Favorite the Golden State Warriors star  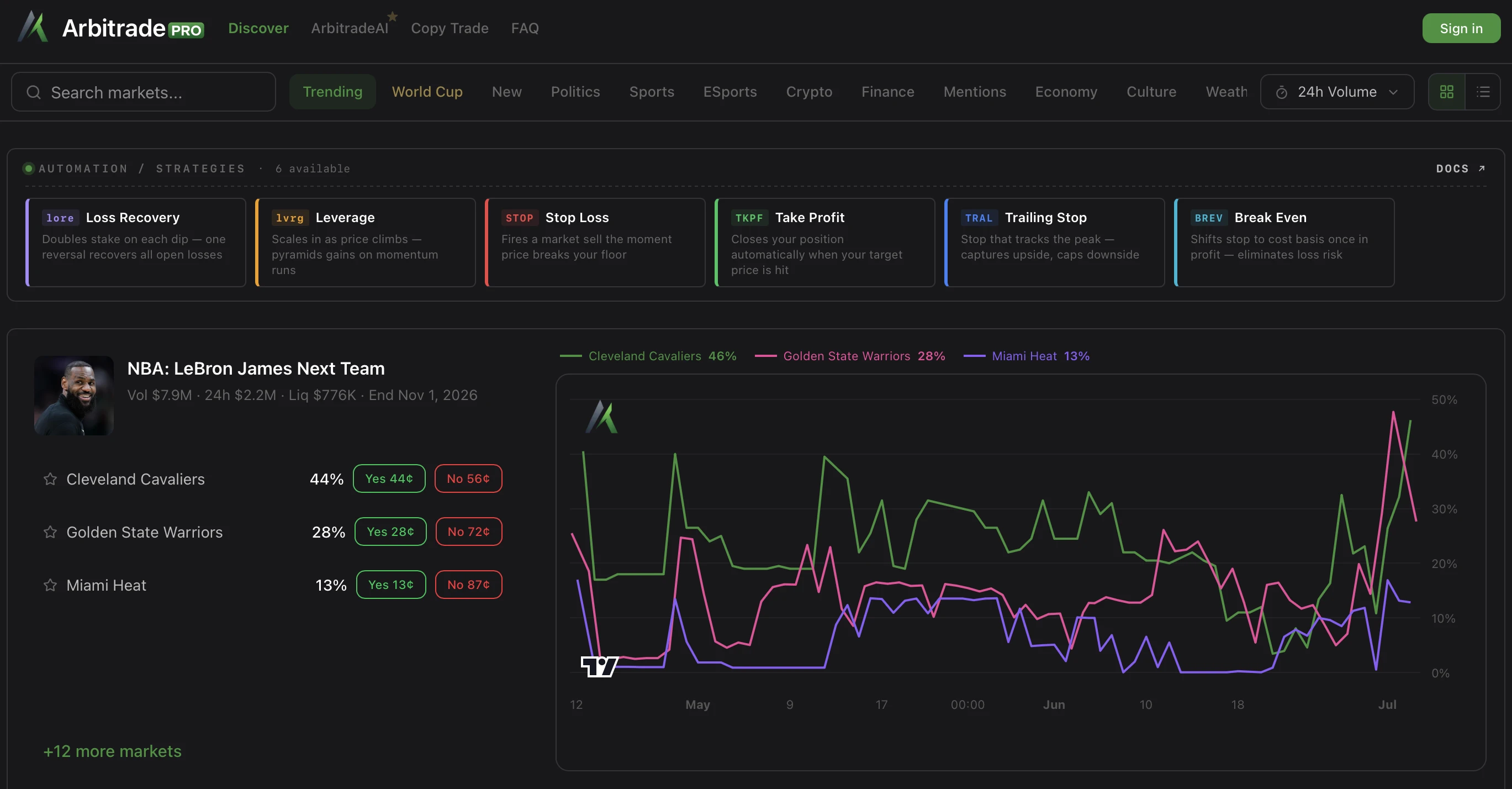(50, 532)
